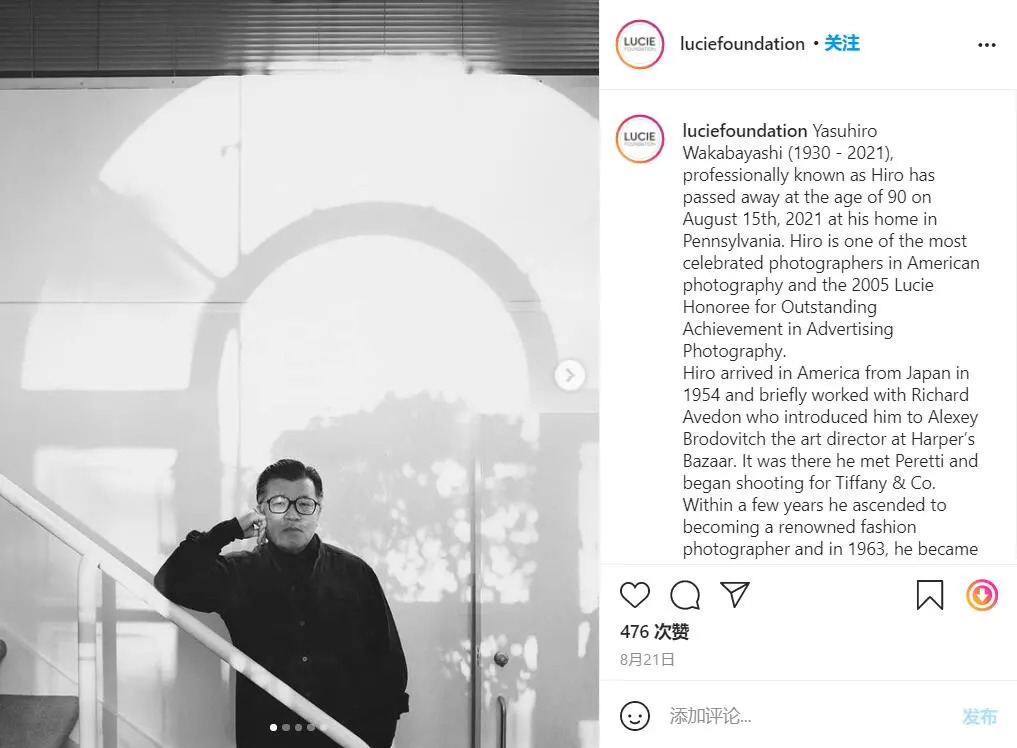Follow luciefoundation via 关注 button

(x=842, y=43)
